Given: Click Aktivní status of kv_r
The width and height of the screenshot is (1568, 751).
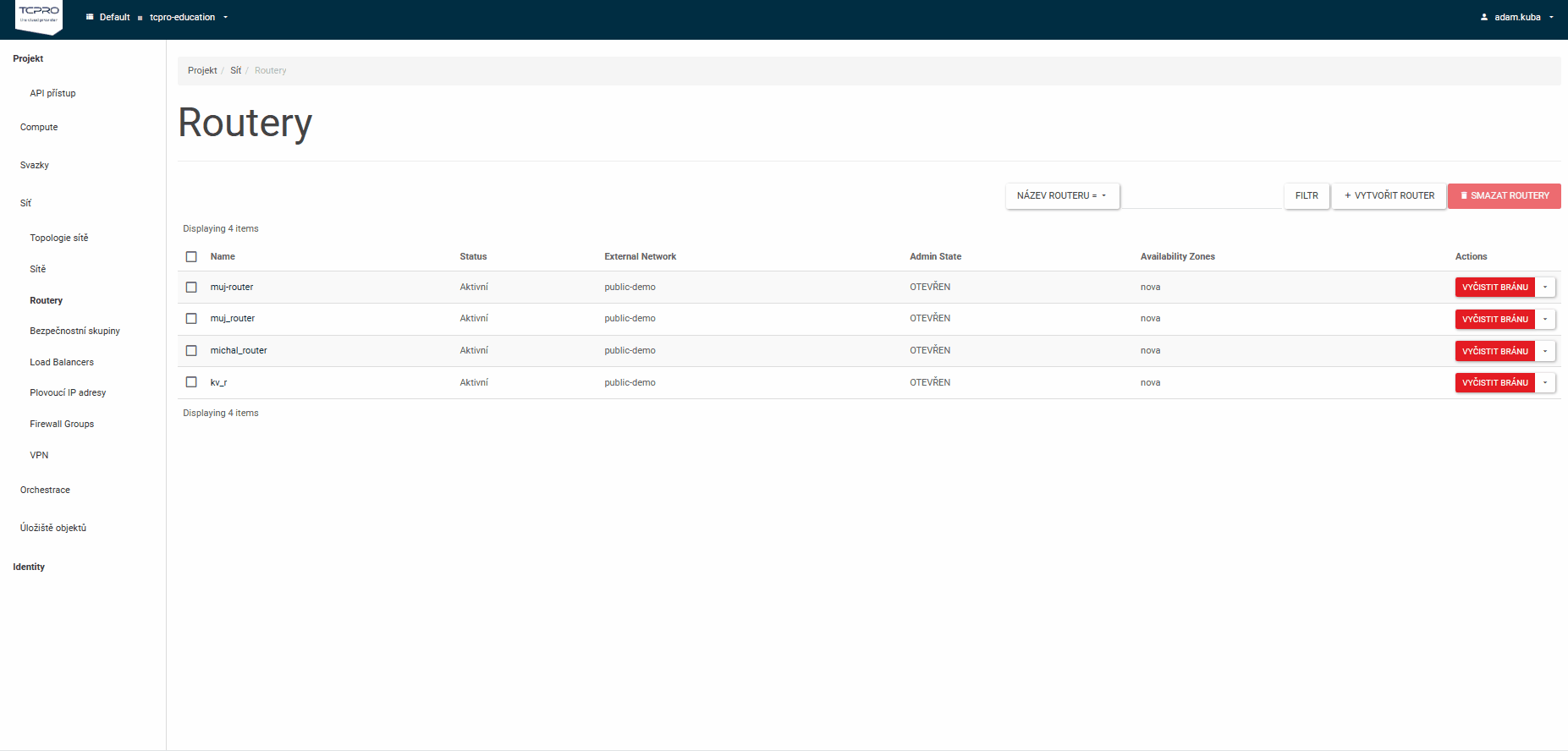Looking at the screenshot, I should (474, 382).
